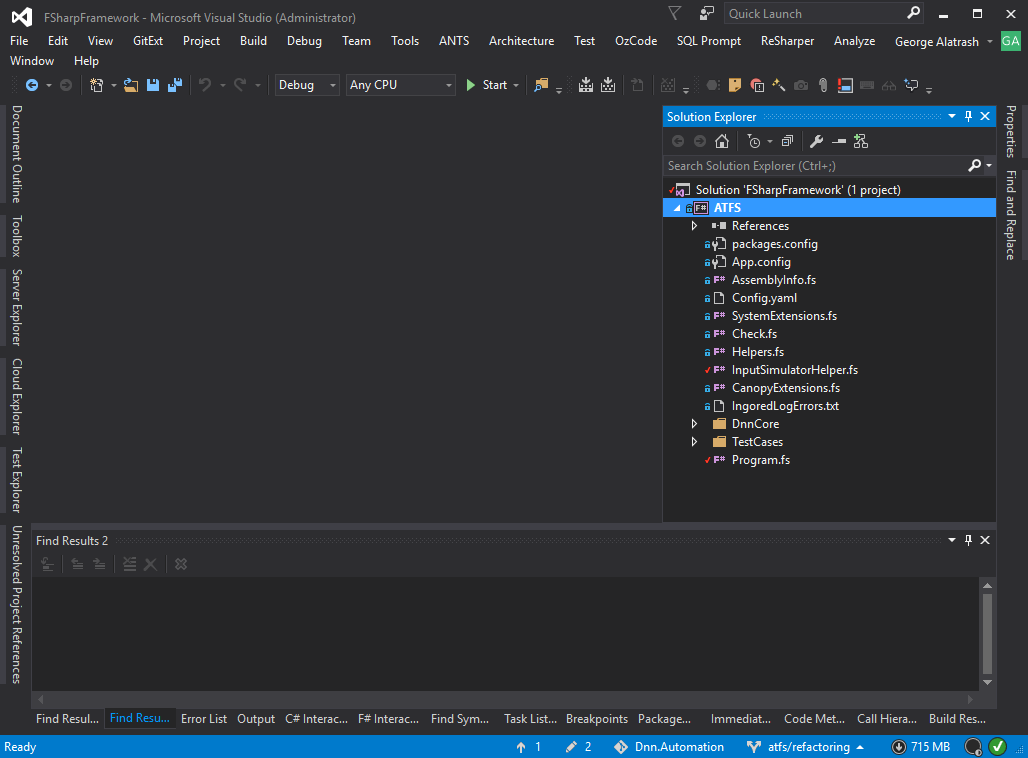The width and height of the screenshot is (1028, 758).
Task: Close the Find Results 2 panel
Action: pyautogui.click(x=985, y=540)
